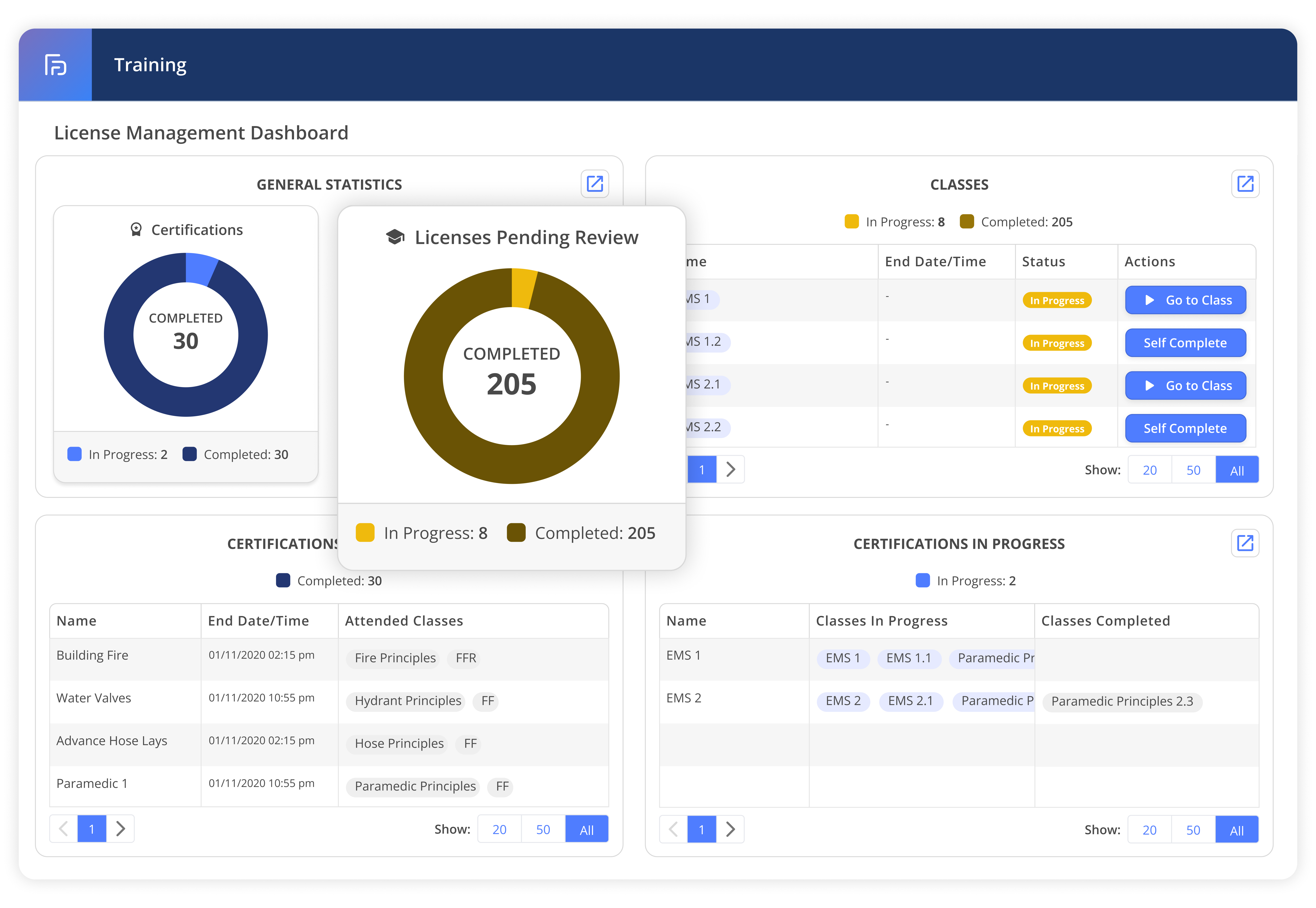Click the graduation cap icon
Screen dimensions: 1316x908
395,237
